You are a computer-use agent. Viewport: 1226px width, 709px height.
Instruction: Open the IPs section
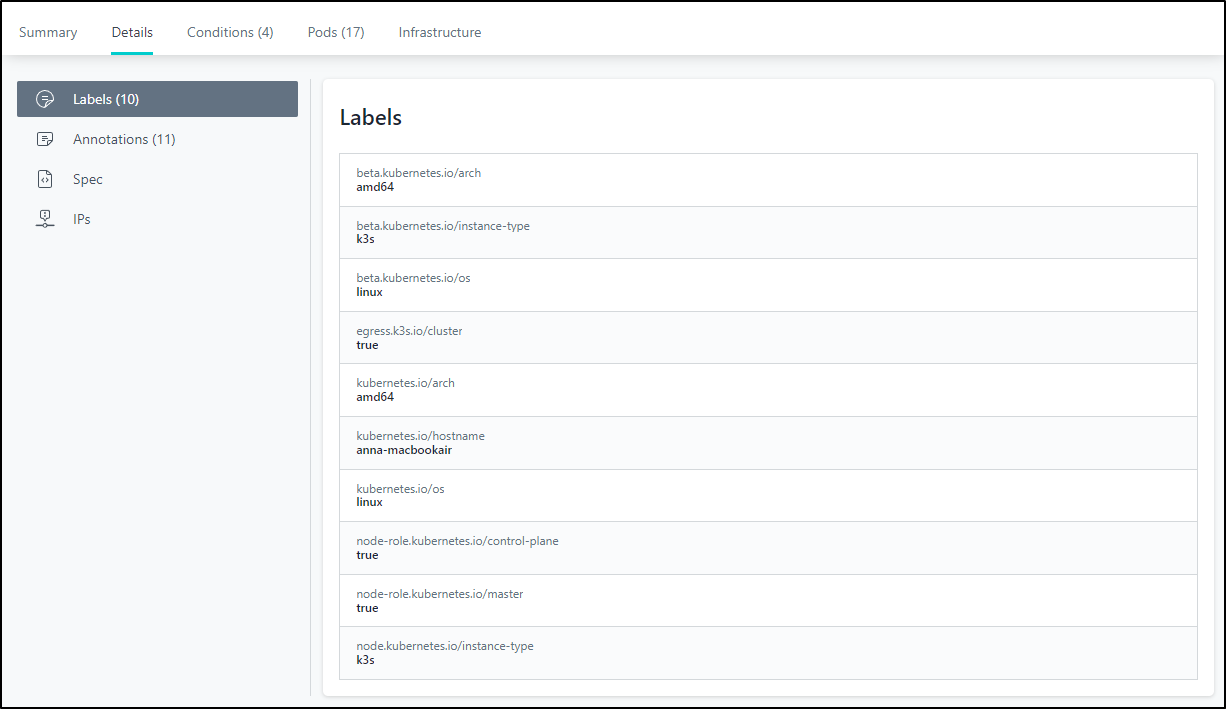click(82, 219)
